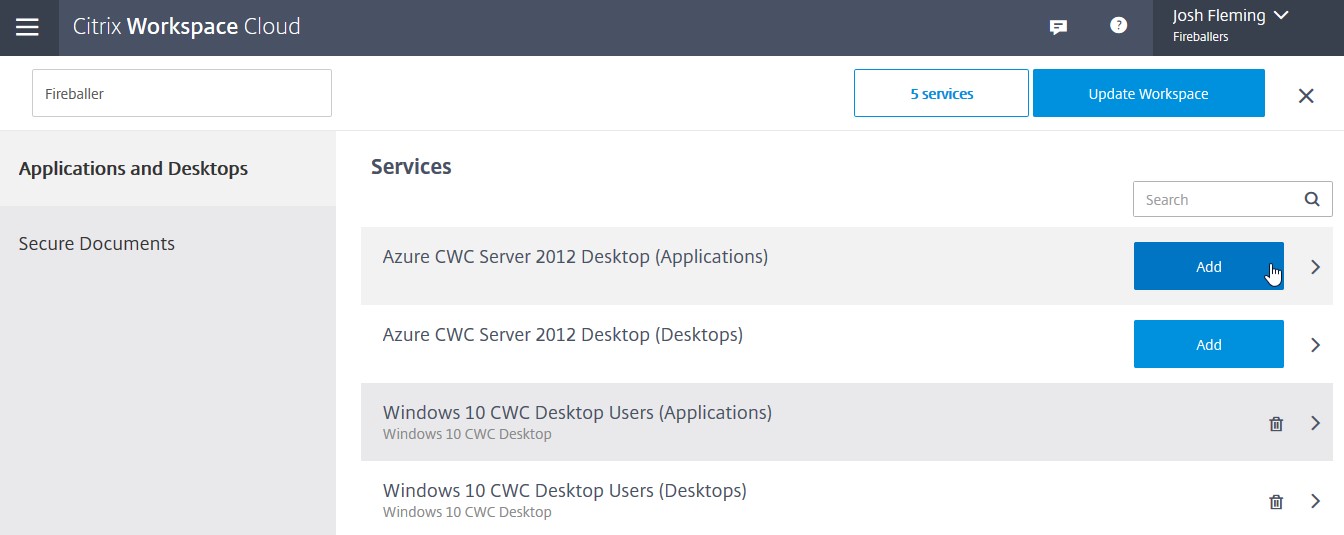
Task: Expand Windows 10 CWC Desktop Users (Desktops) chevron
Action: click(1315, 501)
